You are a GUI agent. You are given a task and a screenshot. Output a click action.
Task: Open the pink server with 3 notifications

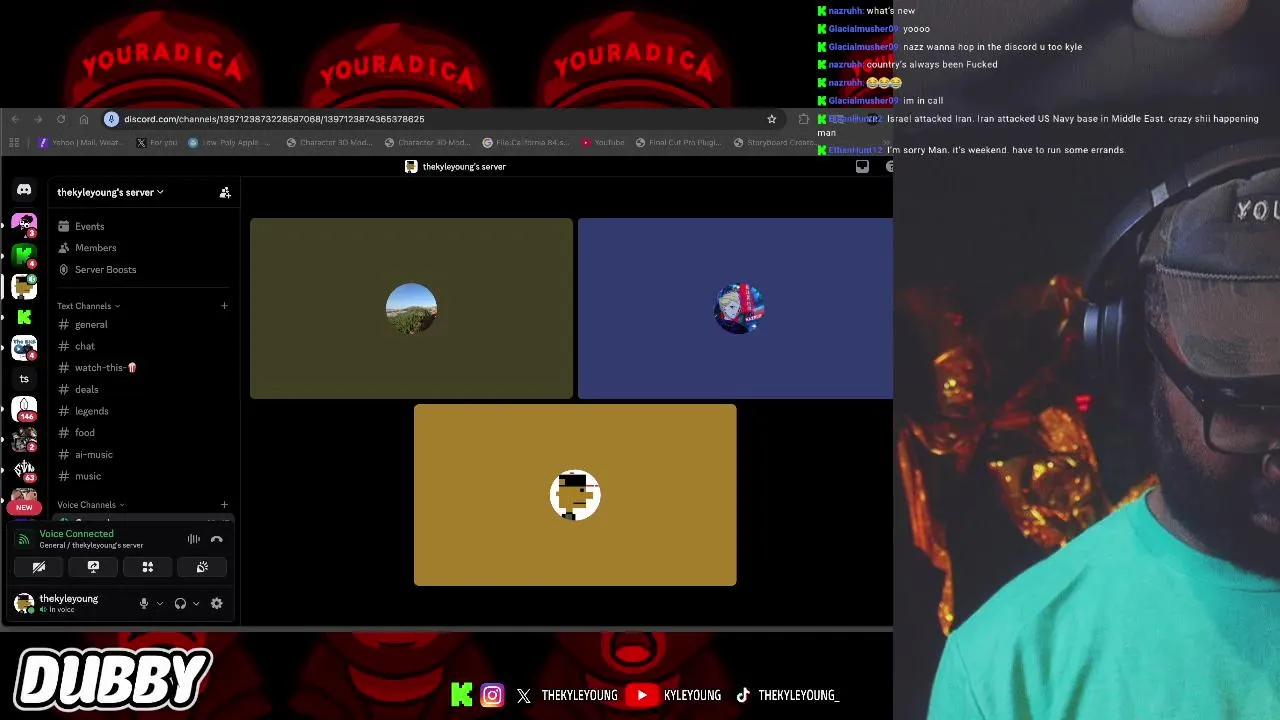[24, 224]
